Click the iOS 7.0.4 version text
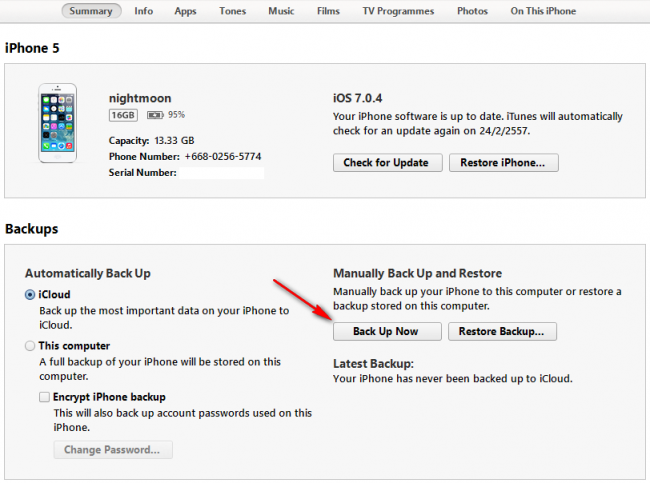The image size is (650, 483). point(358,98)
